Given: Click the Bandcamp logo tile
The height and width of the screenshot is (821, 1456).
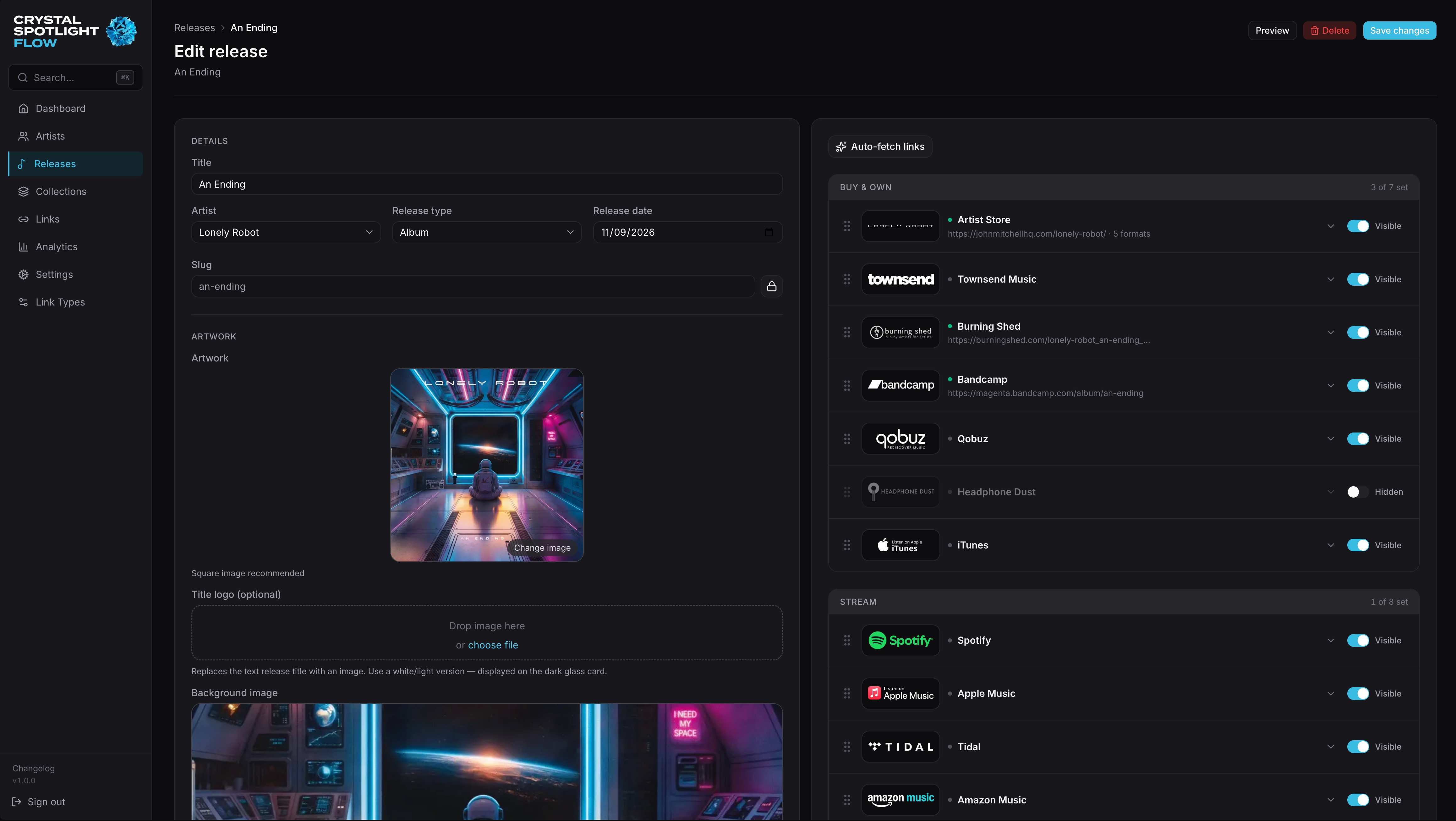Looking at the screenshot, I should [x=900, y=386].
